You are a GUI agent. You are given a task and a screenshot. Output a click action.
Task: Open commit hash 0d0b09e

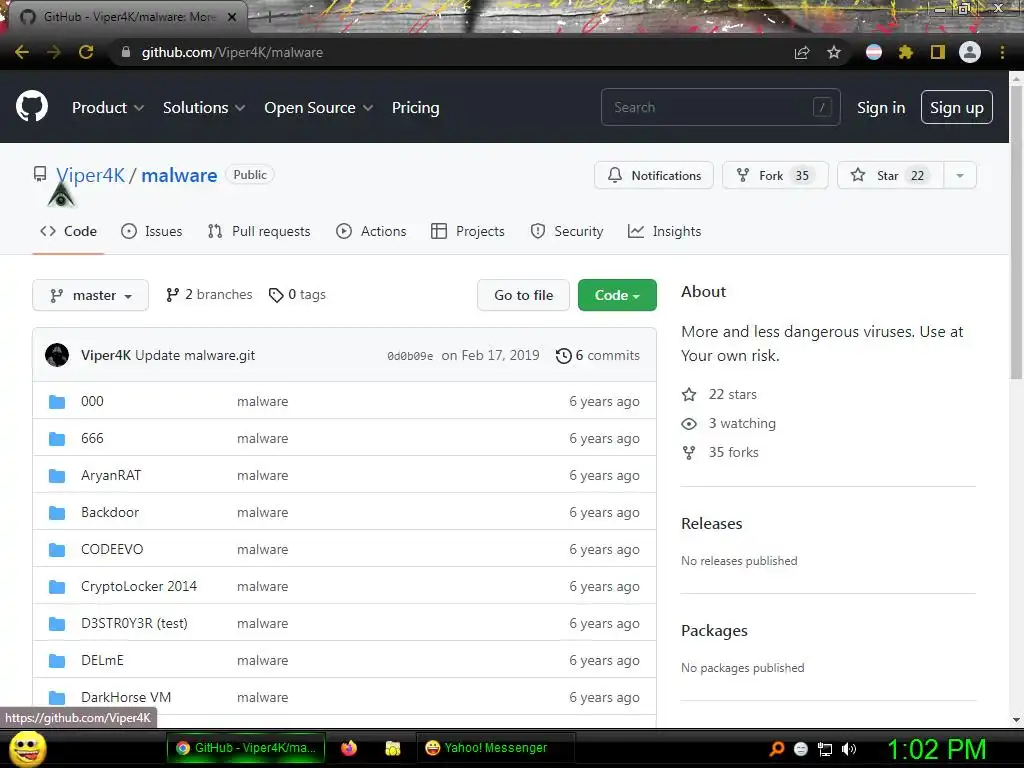(410, 356)
